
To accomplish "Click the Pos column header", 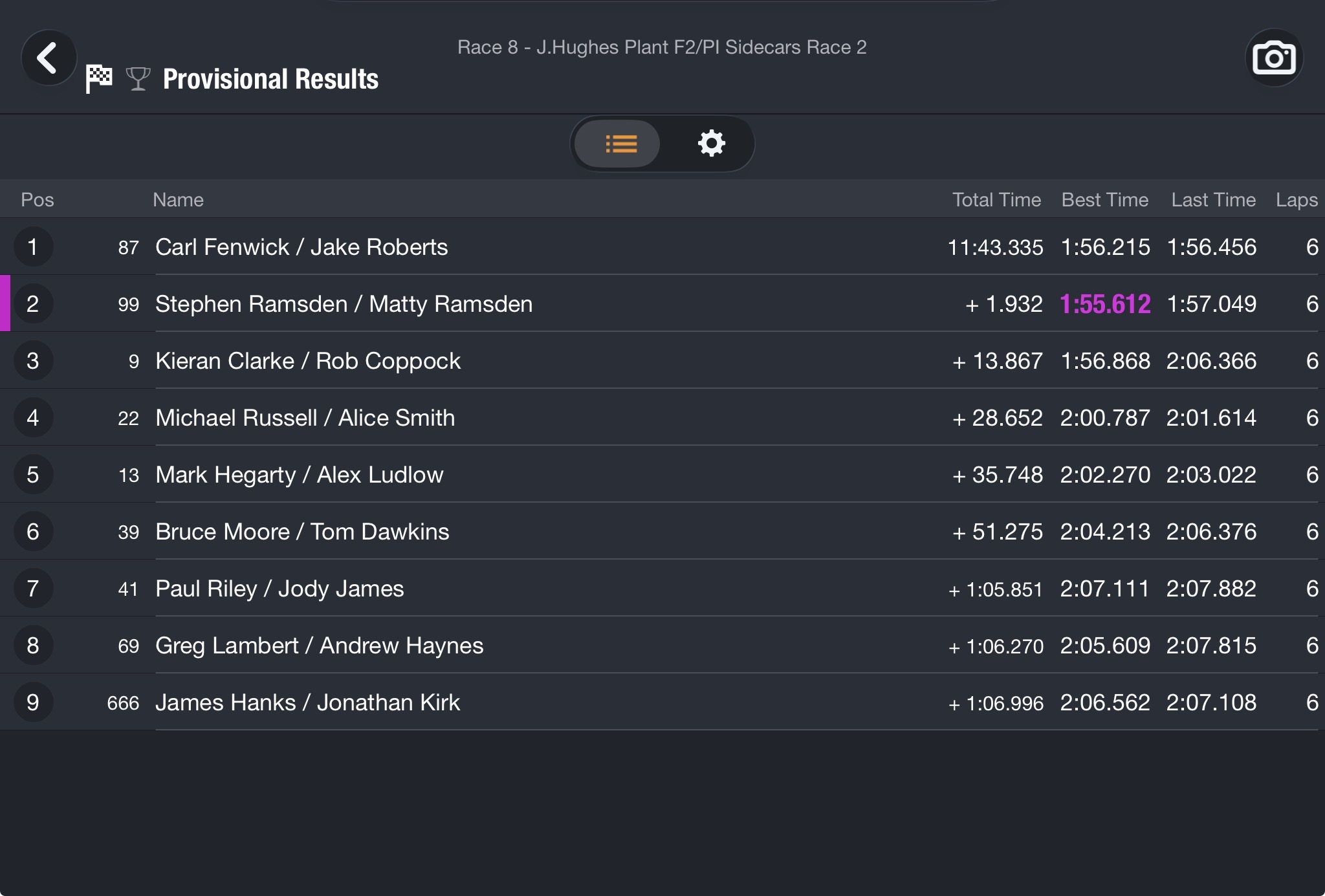I will 38,200.
